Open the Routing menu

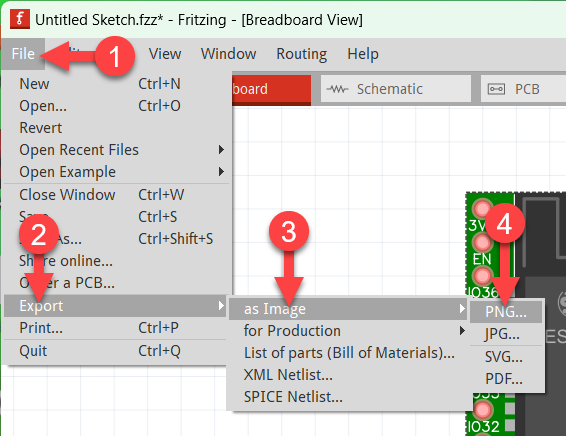click(302, 54)
